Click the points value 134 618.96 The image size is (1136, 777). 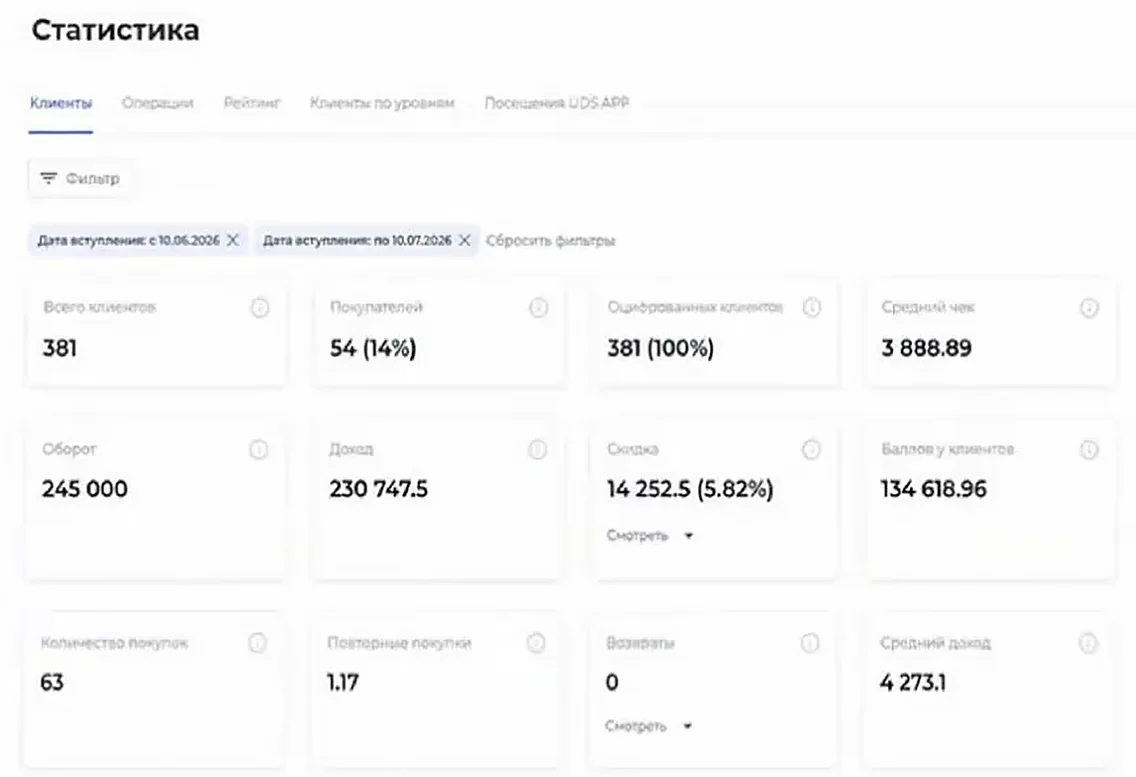(934, 489)
